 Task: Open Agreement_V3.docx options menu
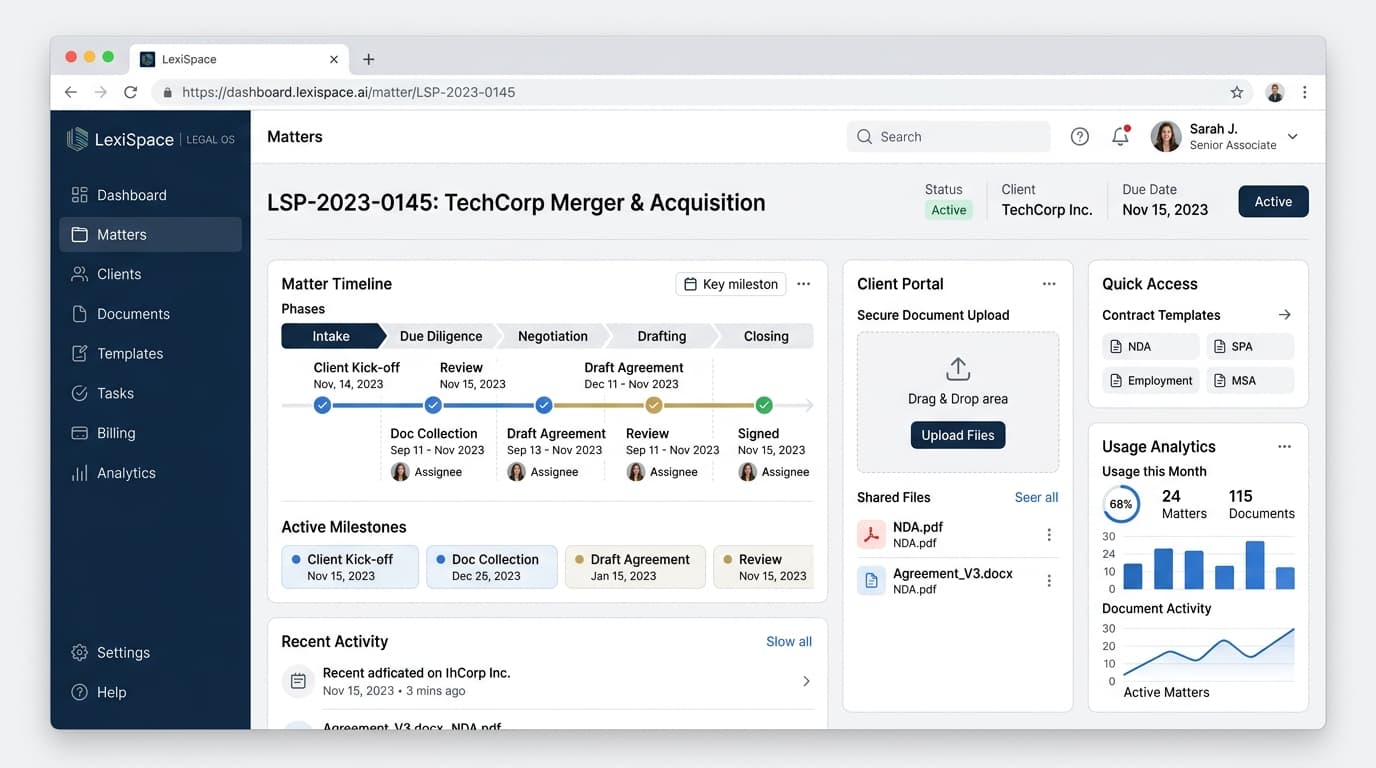[x=1049, y=581]
